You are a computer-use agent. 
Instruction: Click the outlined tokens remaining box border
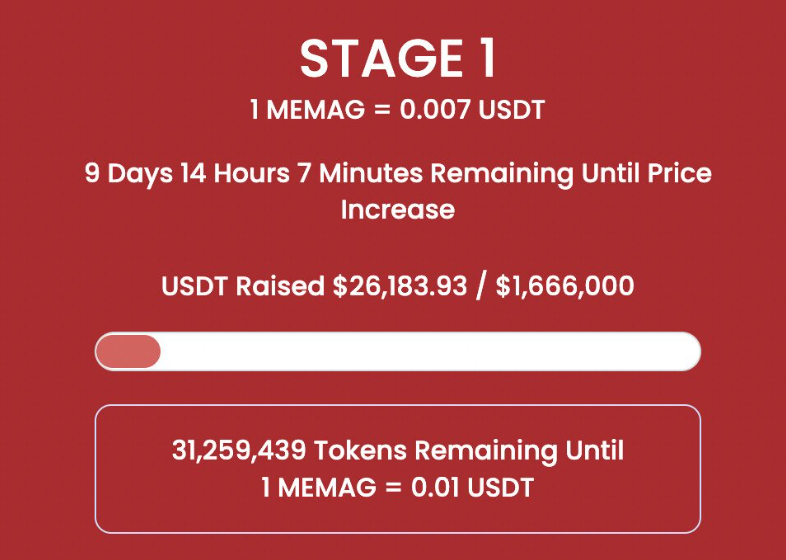398,406
